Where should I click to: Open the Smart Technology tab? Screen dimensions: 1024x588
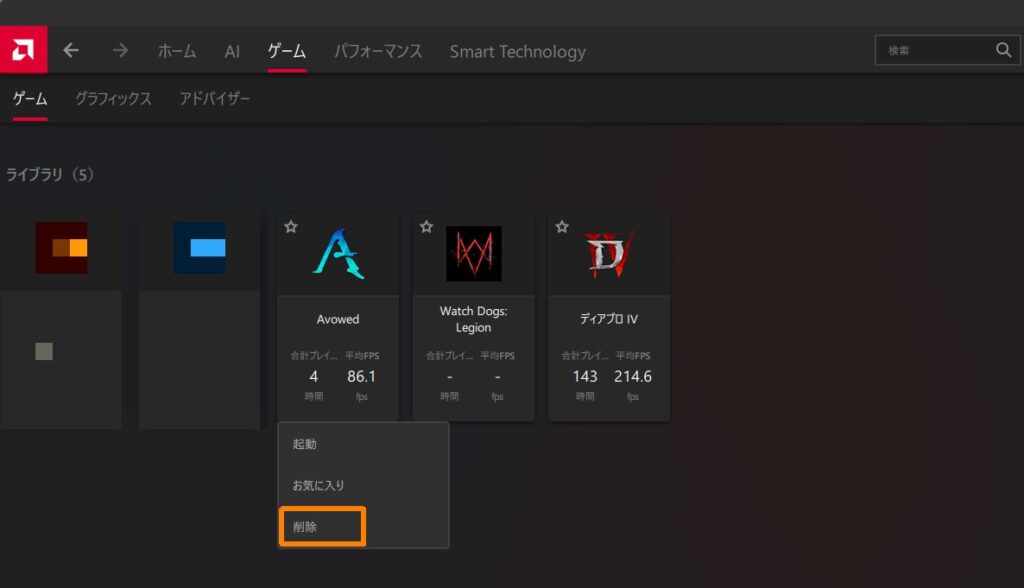coord(517,52)
